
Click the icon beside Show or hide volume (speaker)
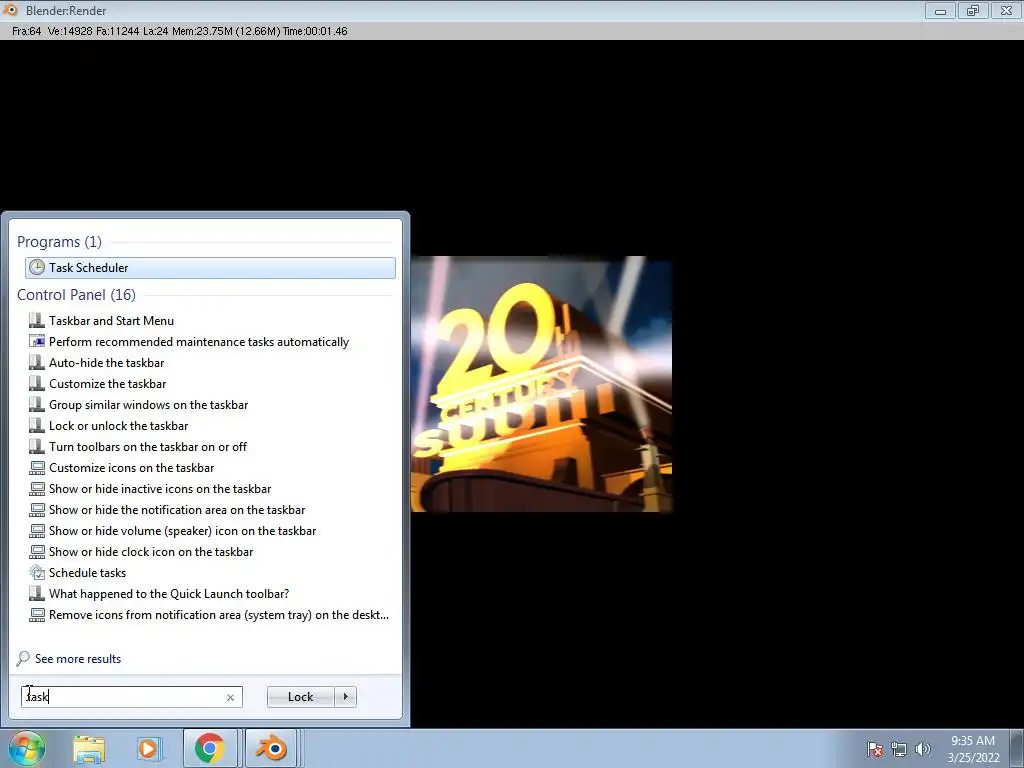pyautogui.click(x=37, y=530)
